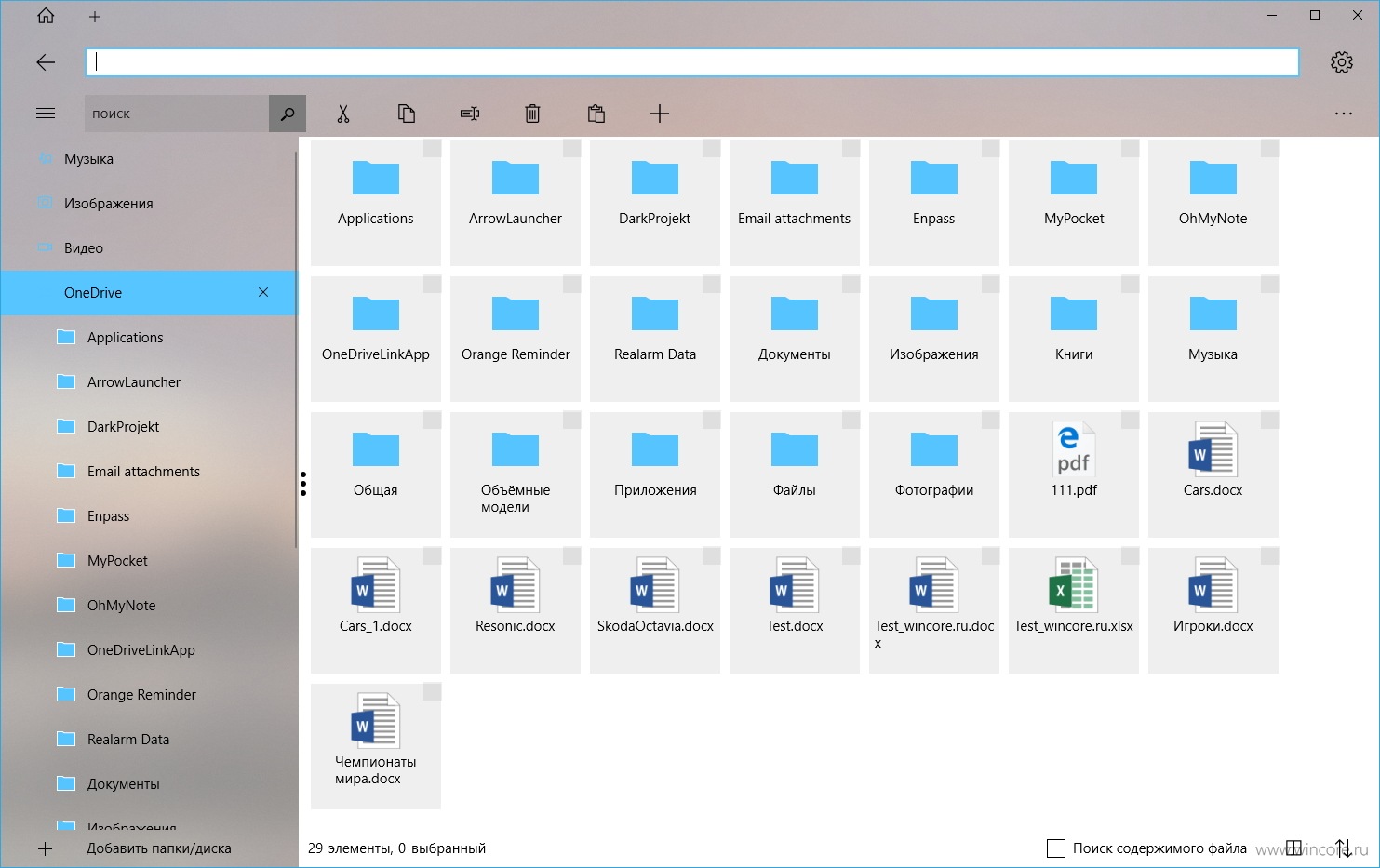
Task: Switch view layout with the grid icon
Action: click(x=1293, y=848)
